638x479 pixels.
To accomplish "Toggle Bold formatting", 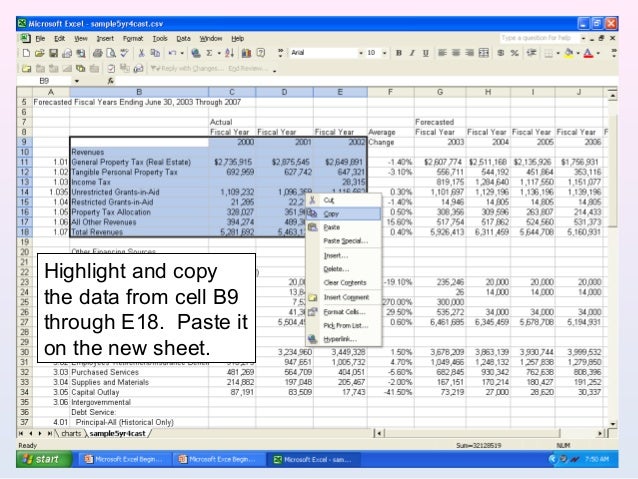I will coord(399,53).
